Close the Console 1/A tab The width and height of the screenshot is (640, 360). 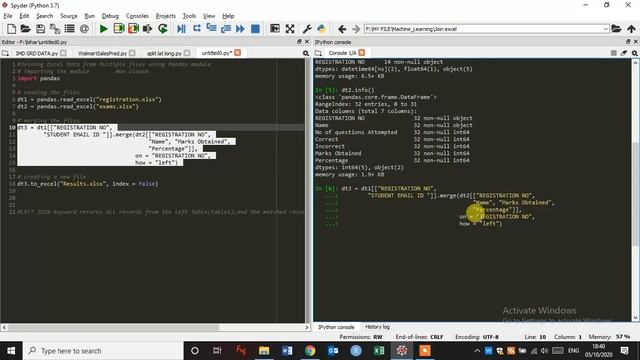[362, 53]
